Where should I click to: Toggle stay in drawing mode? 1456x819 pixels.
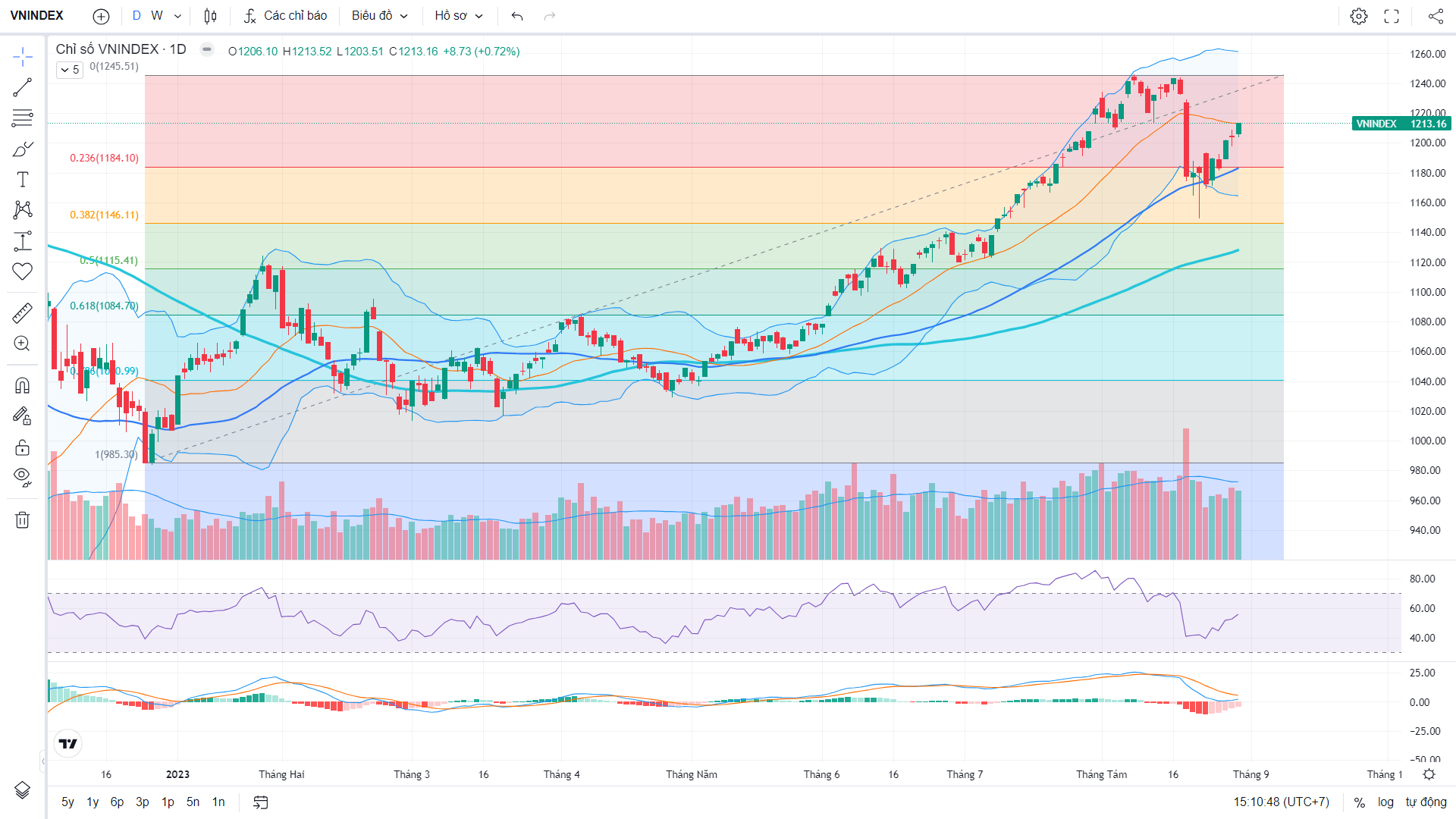point(22,416)
